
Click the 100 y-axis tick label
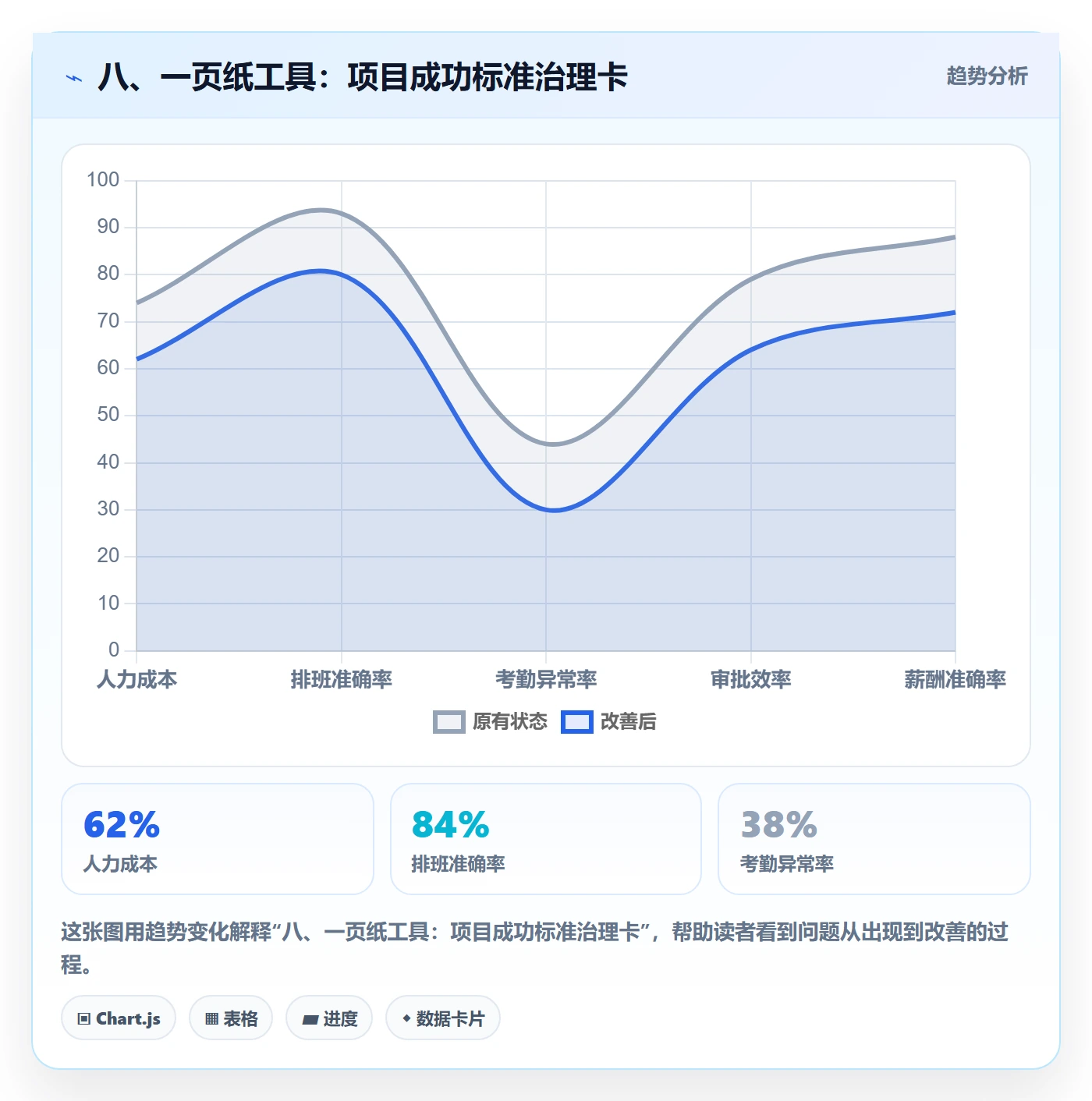[x=103, y=180]
